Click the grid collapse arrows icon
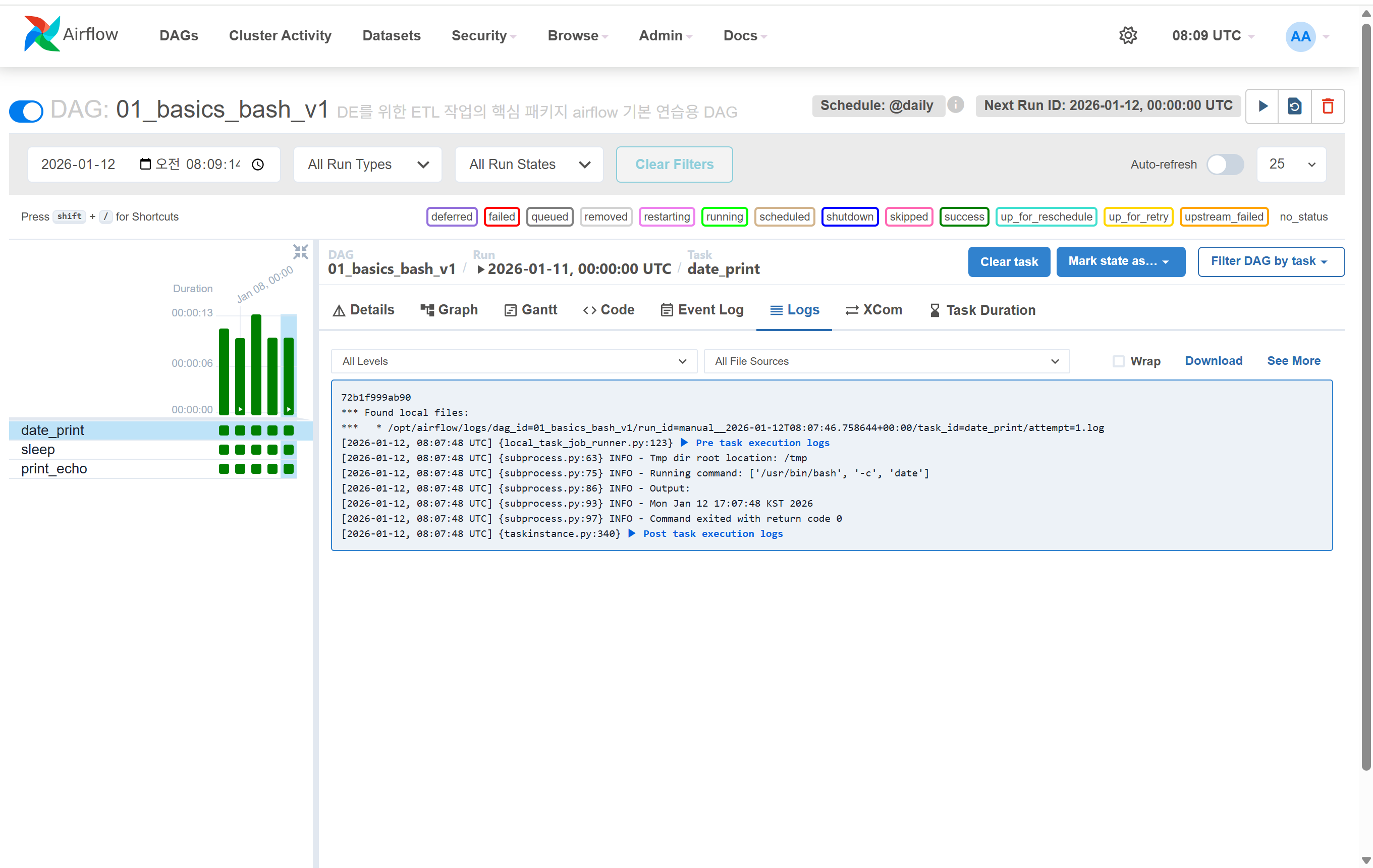 coord(301,251)
